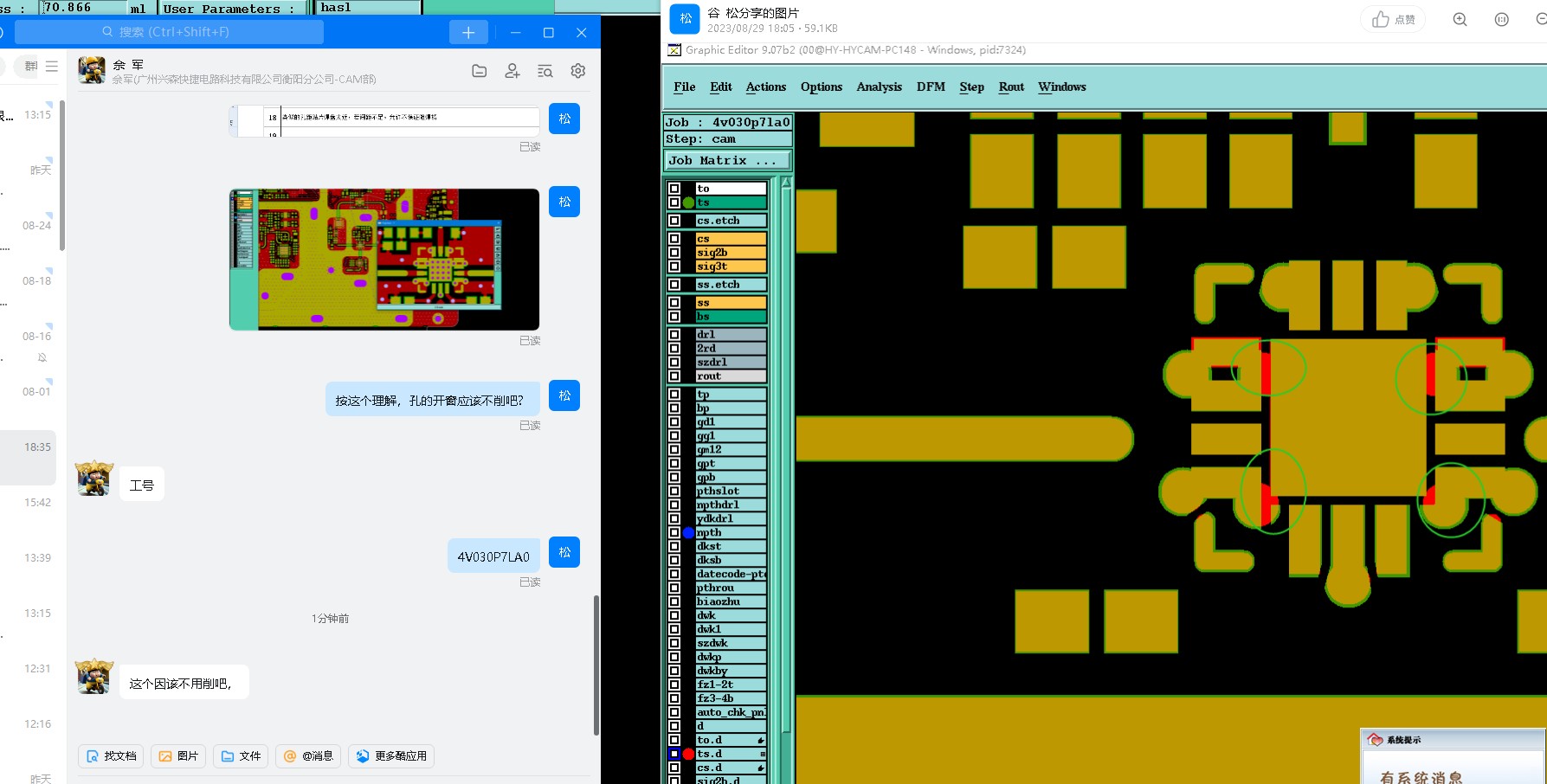1547x784 pixels.
Task: Open conversation timestamped 18:35
Action: pyautogui.click(x=29, y=457)
